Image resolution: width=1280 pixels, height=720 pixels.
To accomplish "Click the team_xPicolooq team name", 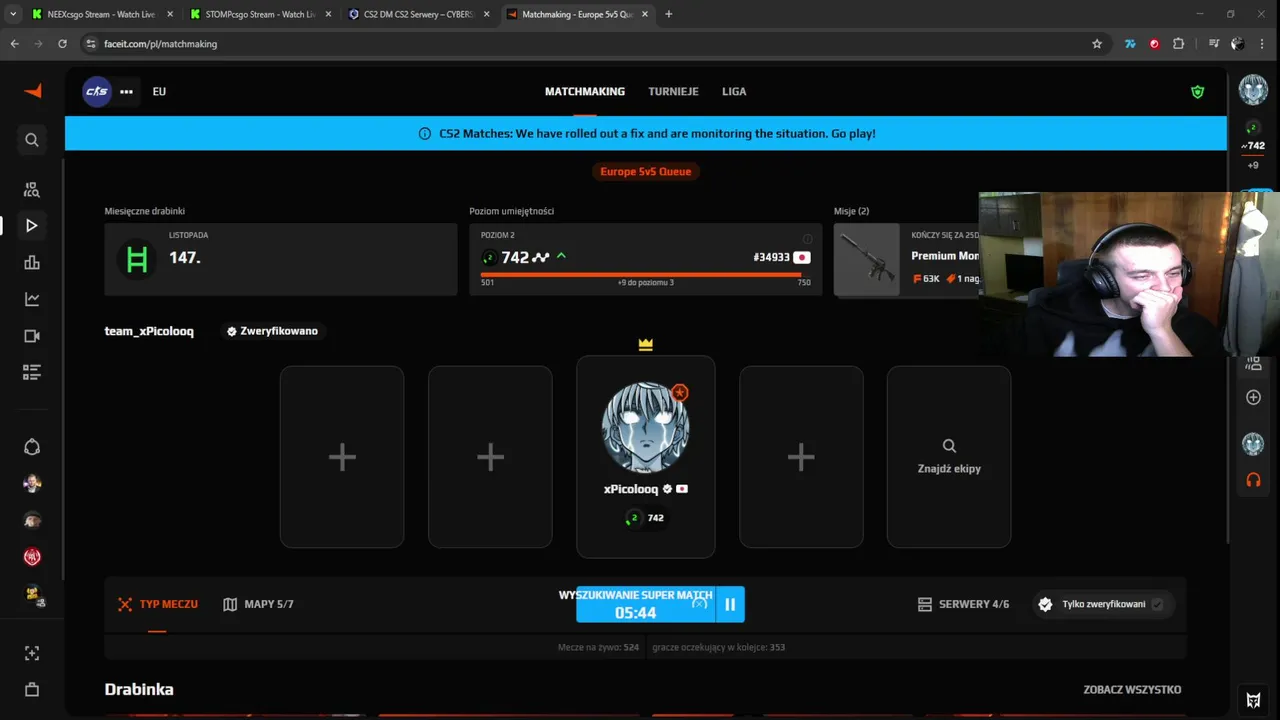I will [149, 331].
